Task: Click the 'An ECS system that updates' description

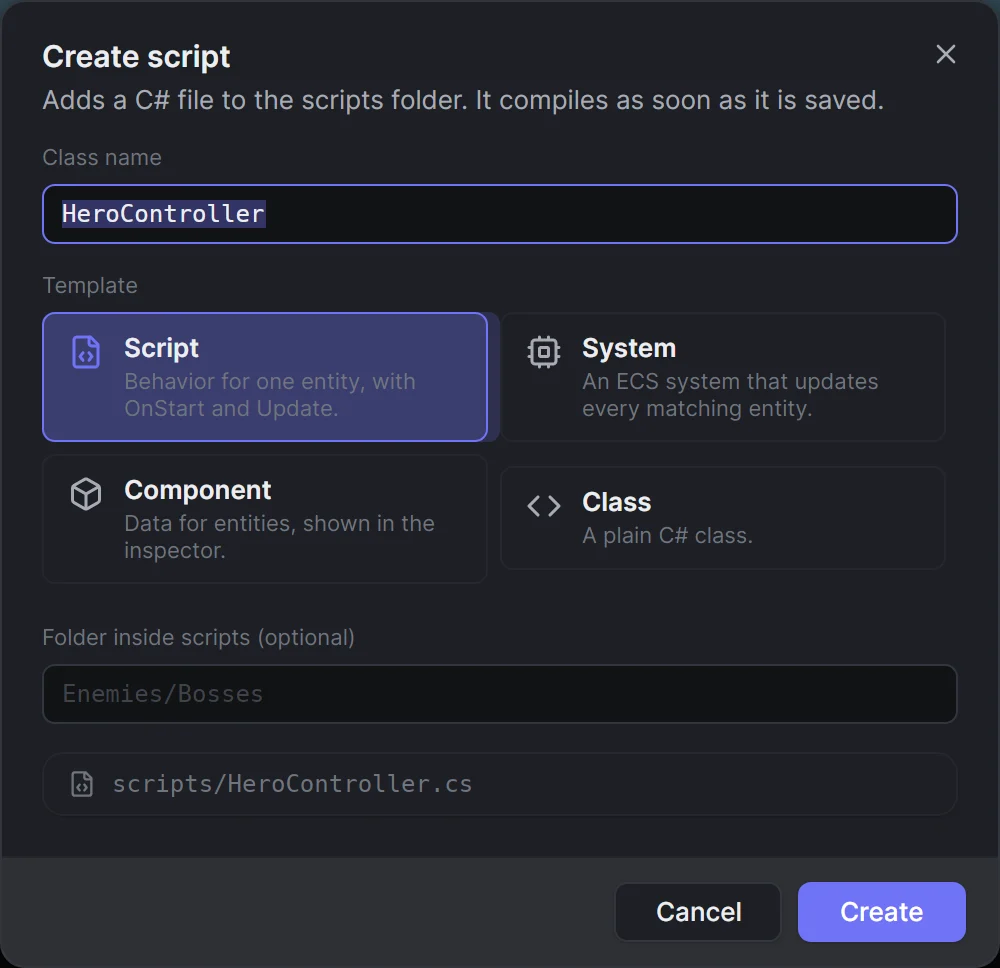Action: (x=730, y=395)
